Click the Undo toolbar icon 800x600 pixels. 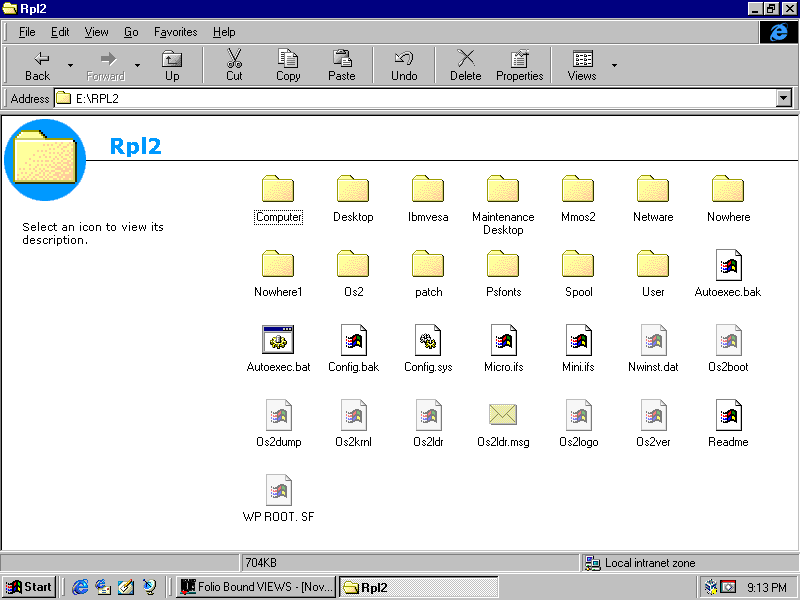[404, 58]
